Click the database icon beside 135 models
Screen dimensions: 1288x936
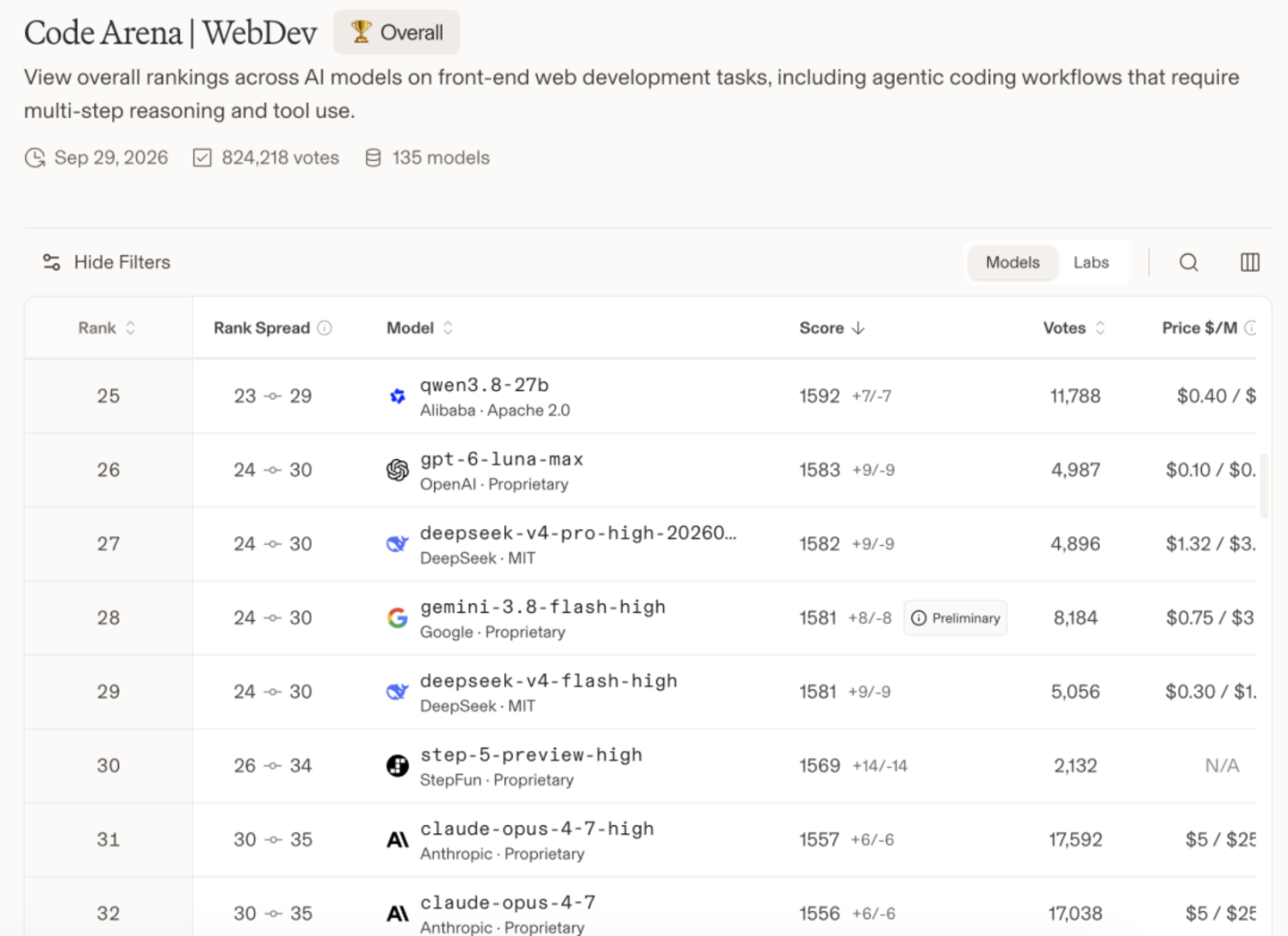(x=373, y=158)
